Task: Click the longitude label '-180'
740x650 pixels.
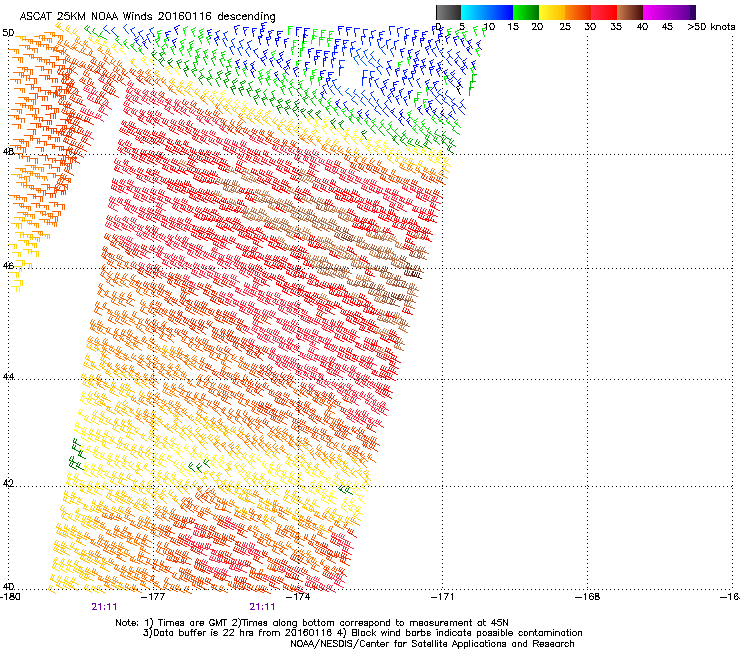Action: (x=10, y=597)
